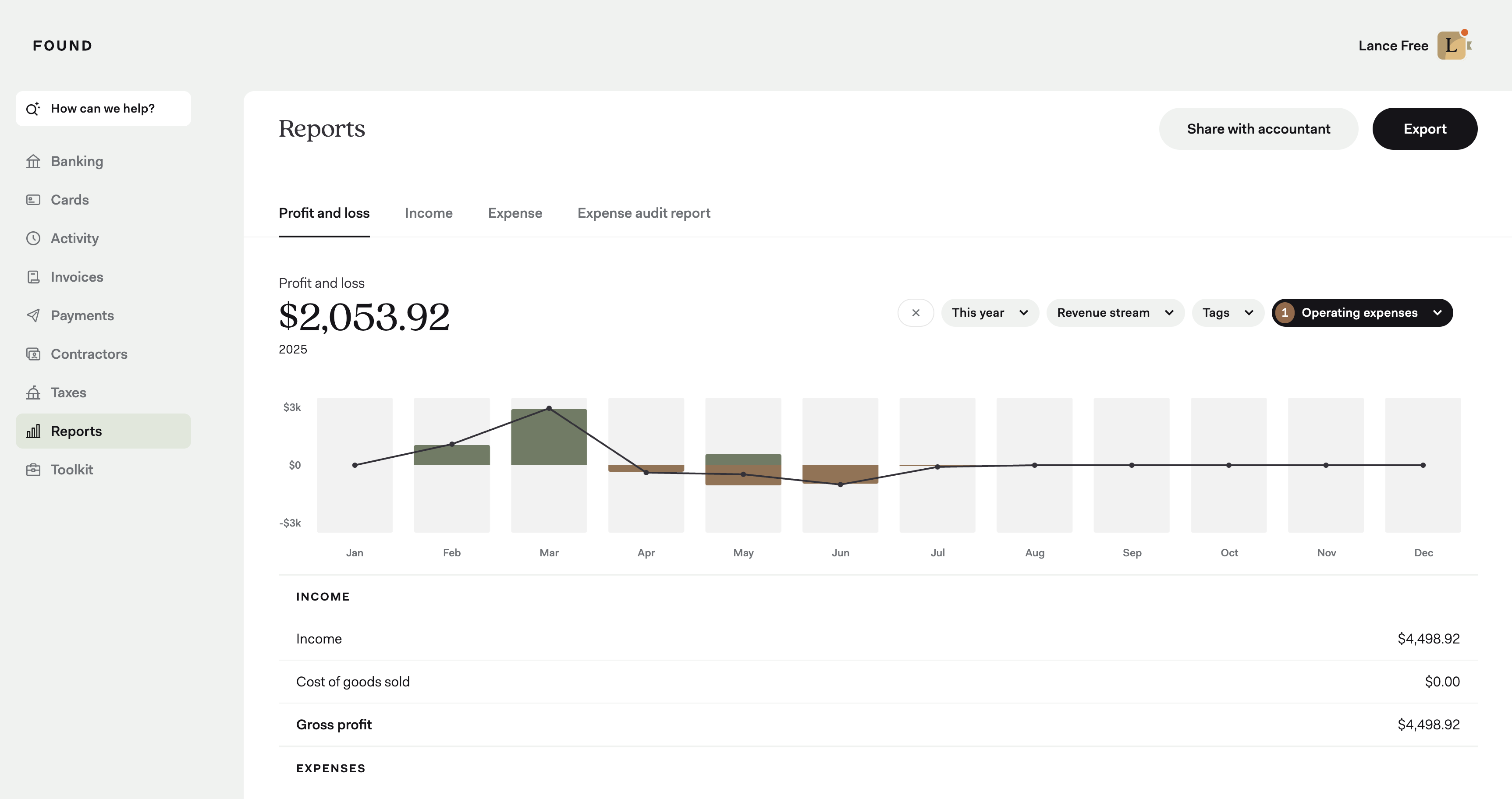The height and width of the screenshot is (799, 1512).
Task: Click the April data point on line
Action: (646, 472)
